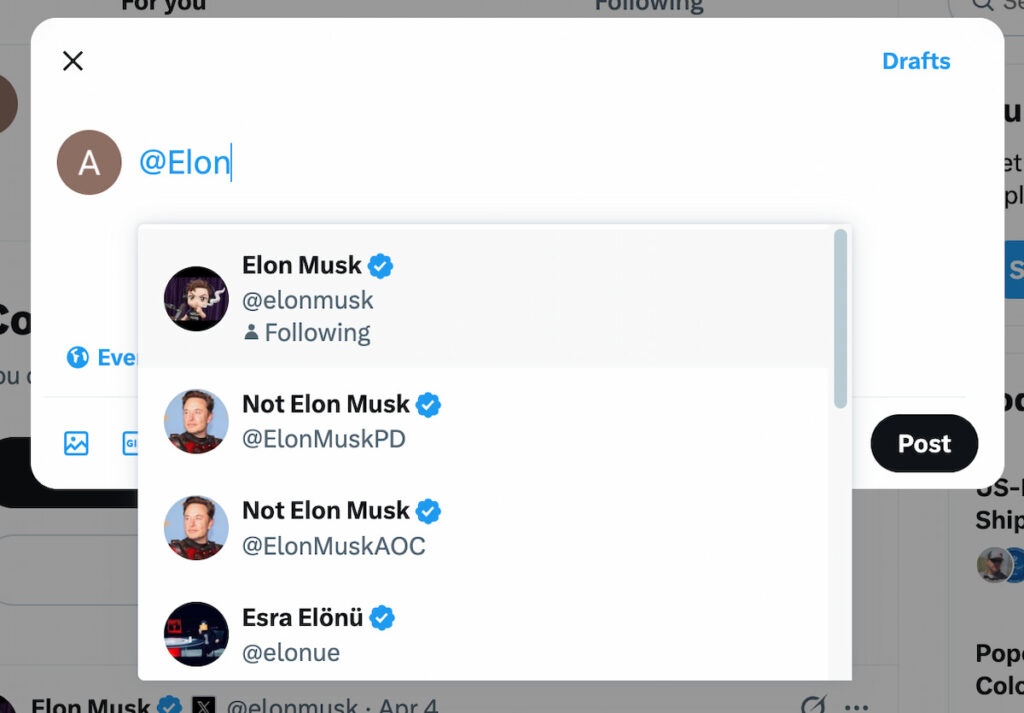Click the Esra Elönü profile picture
Image resolution: width=1024 pixels, height=713 pixels.
tap(196, 634)
